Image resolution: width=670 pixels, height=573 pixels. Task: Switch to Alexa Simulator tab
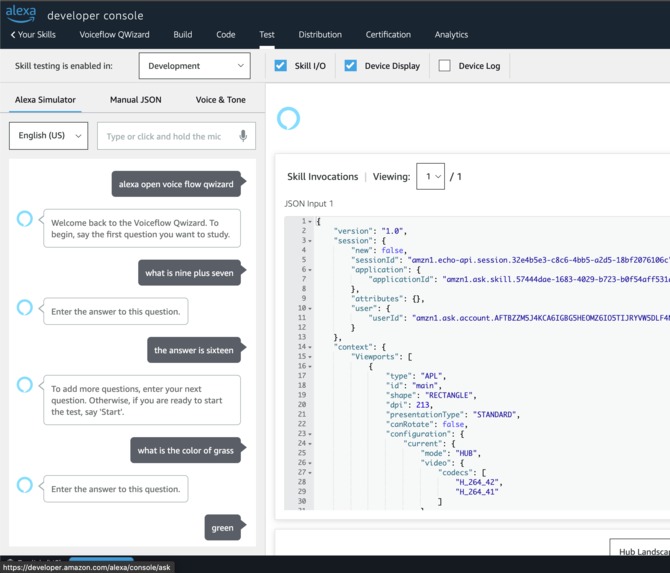(x=45, y=100)
